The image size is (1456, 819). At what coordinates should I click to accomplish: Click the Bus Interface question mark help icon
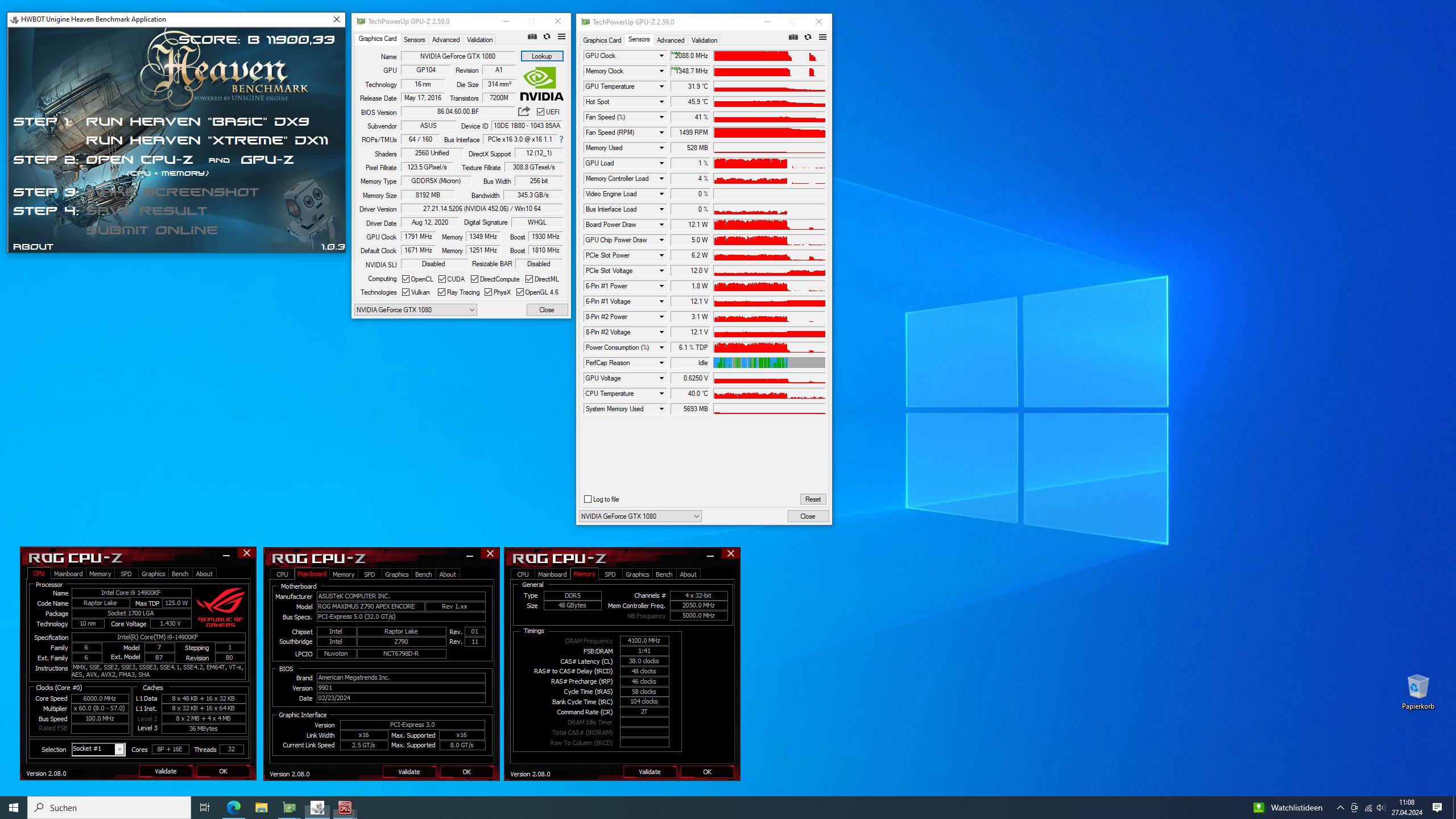[x=561, y=139]
